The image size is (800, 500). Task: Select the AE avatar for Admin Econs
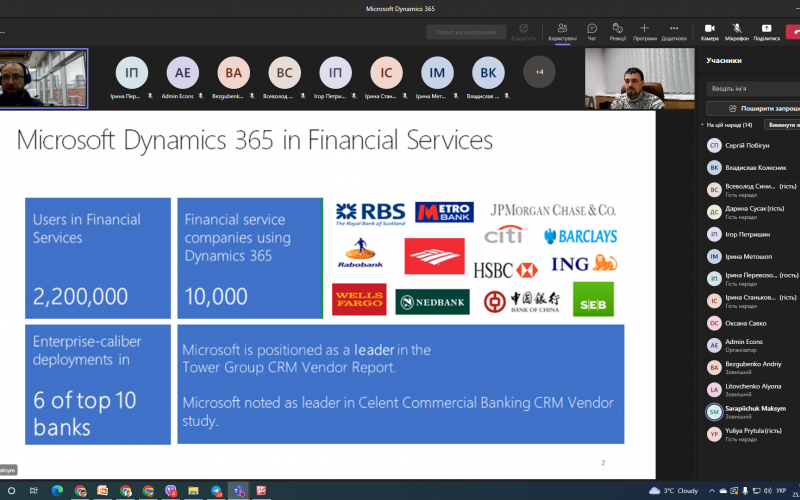pyautogui.click(x=183, y=73)
